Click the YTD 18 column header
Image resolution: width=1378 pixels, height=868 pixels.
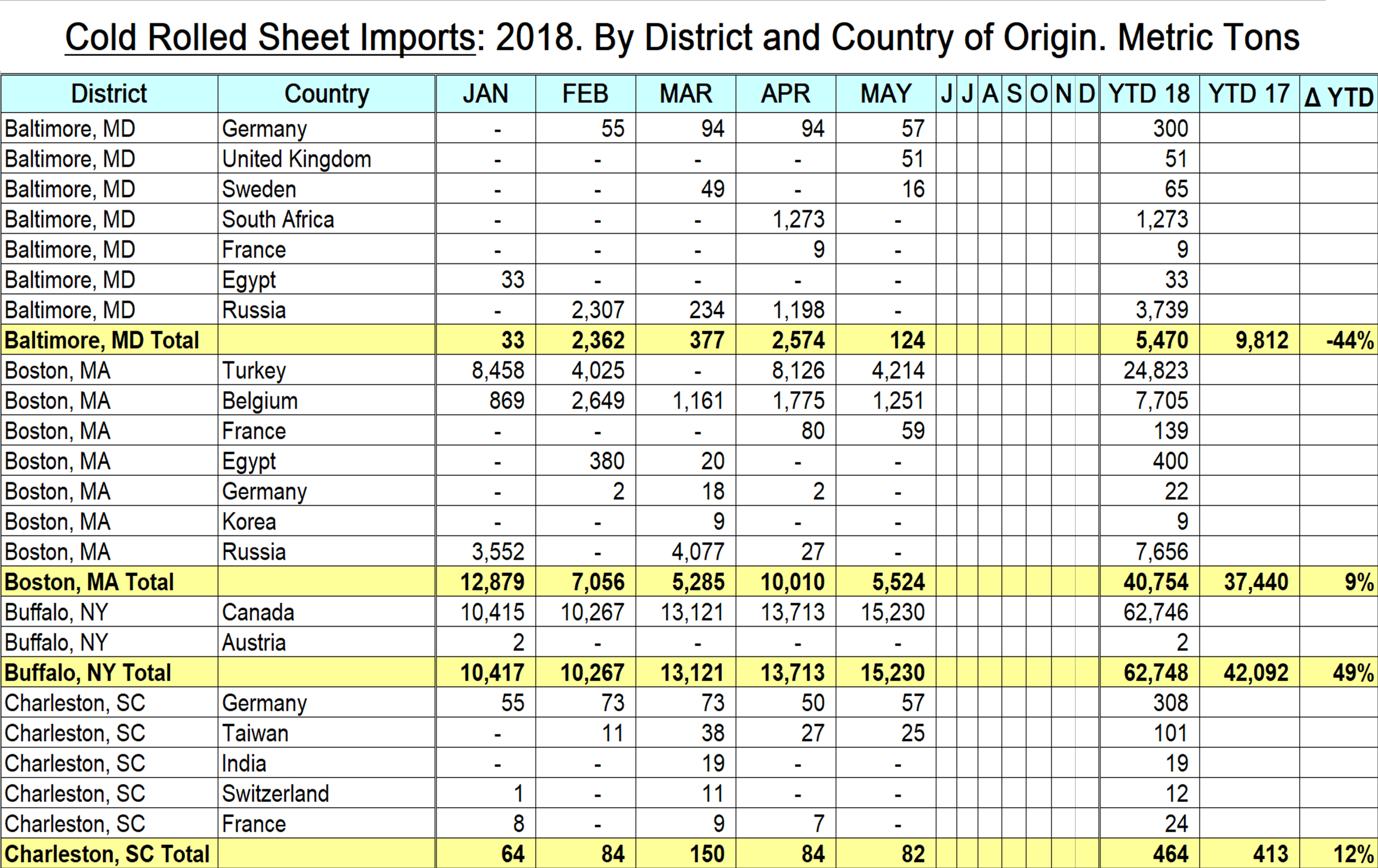1149,94
